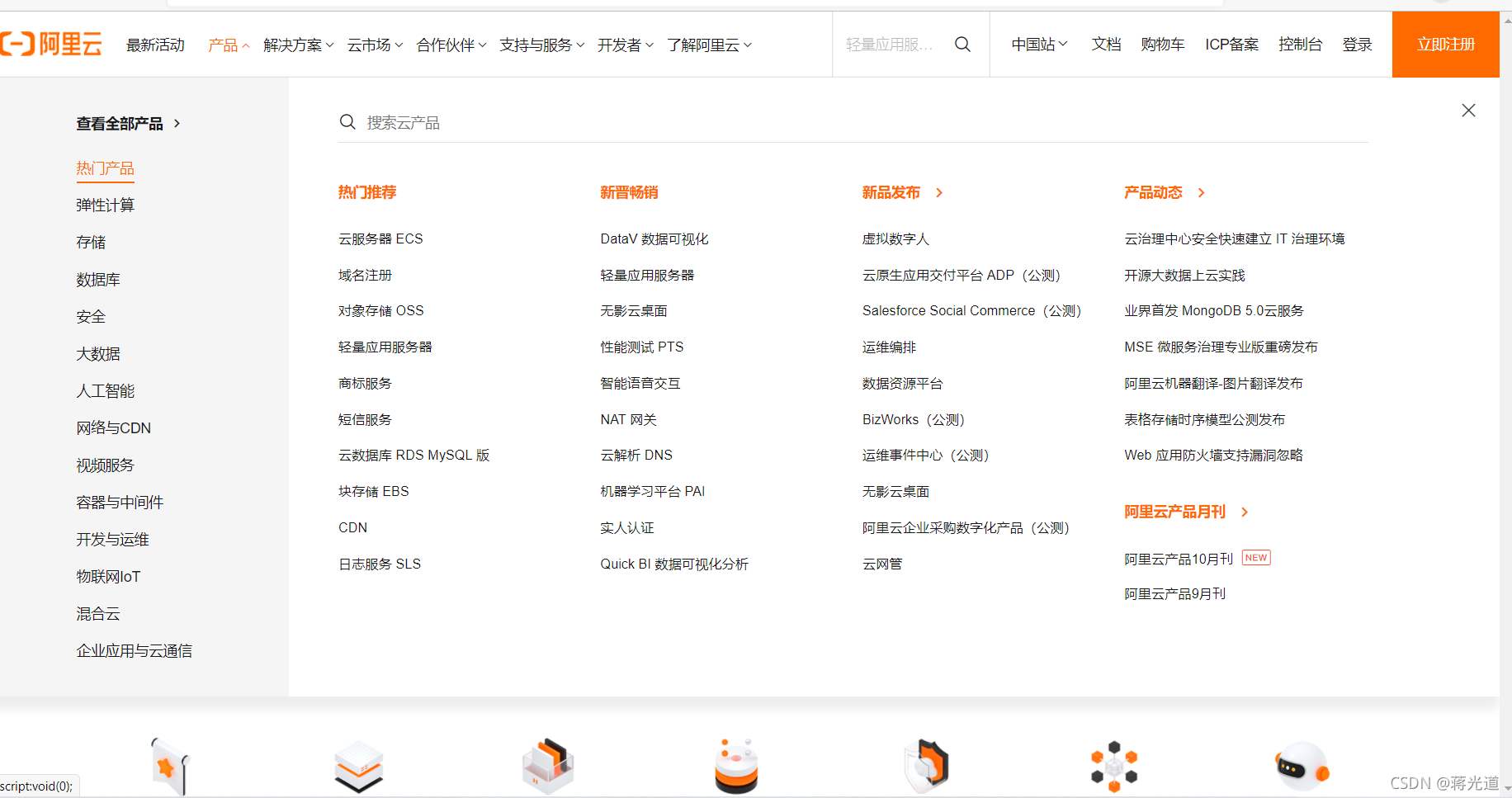The image size is (1512, 798).
Task: Click the stacked layers server icon
Action: [x=359, y=766]
